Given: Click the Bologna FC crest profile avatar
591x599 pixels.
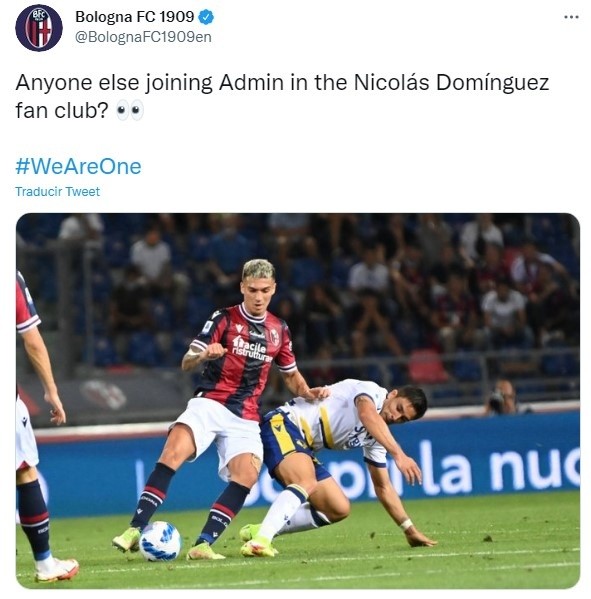Looking at the screenshot, I should tap(39, 28).
